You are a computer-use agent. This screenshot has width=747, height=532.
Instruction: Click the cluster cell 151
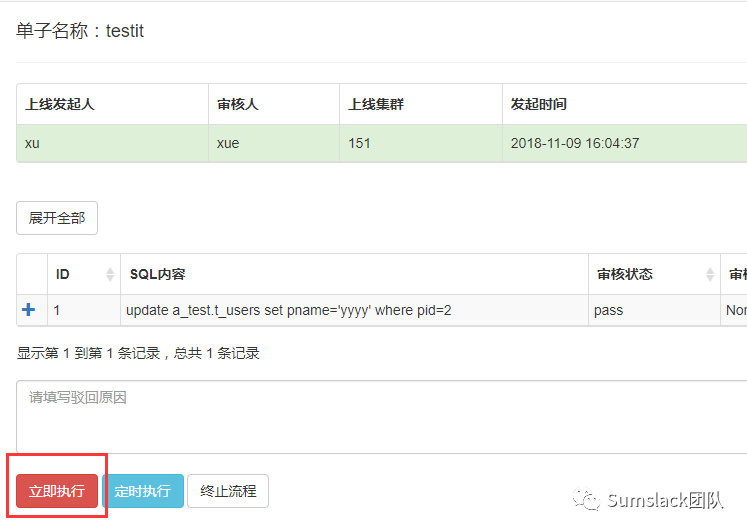coord(359,143)
